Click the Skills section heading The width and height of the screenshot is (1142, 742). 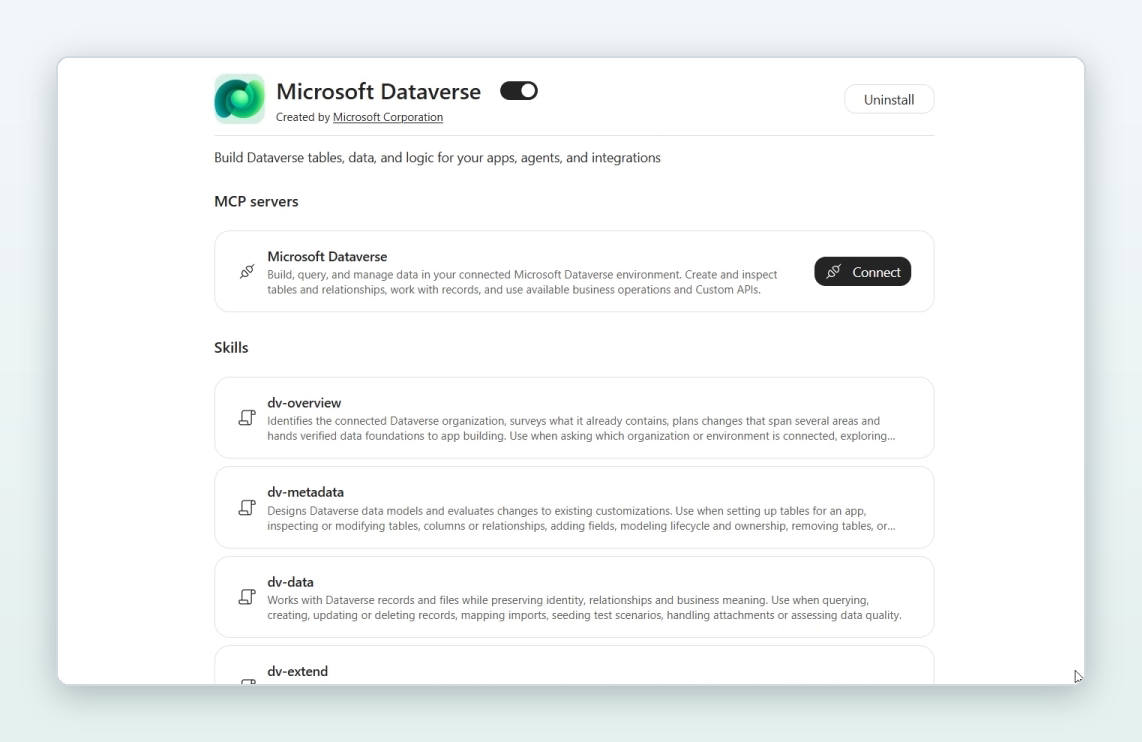pos(231,348)
